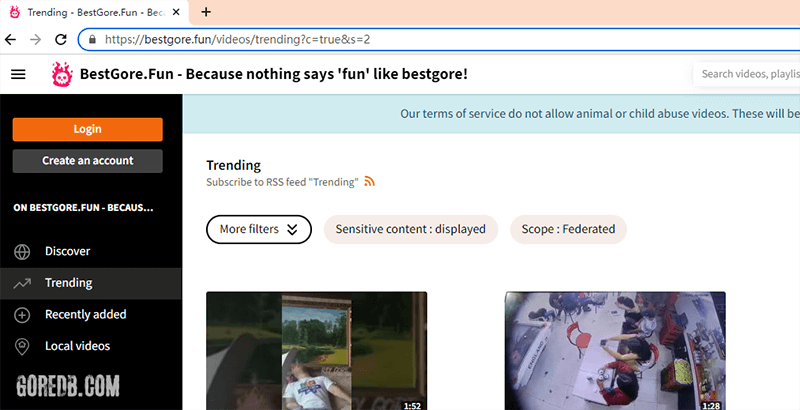Open the video thumbnail with 1:52 duration
Image resolution: width=800 pixels, height=410 pixels.
316,351
